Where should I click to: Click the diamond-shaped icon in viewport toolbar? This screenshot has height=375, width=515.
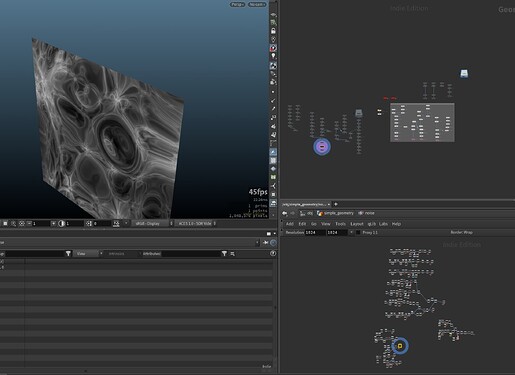pos(273,169)
